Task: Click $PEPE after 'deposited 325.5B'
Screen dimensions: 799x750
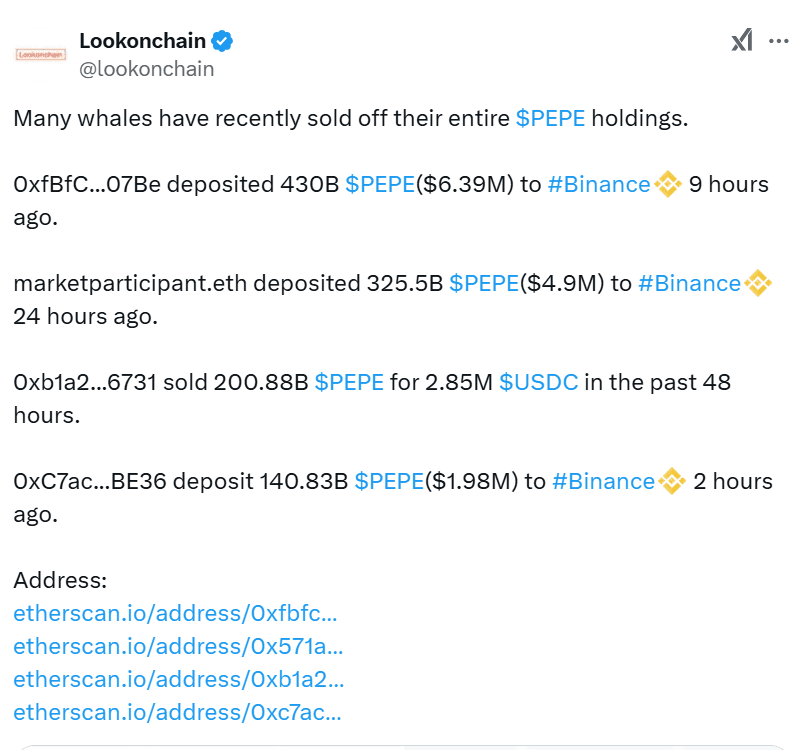Action: pos(484,283)
